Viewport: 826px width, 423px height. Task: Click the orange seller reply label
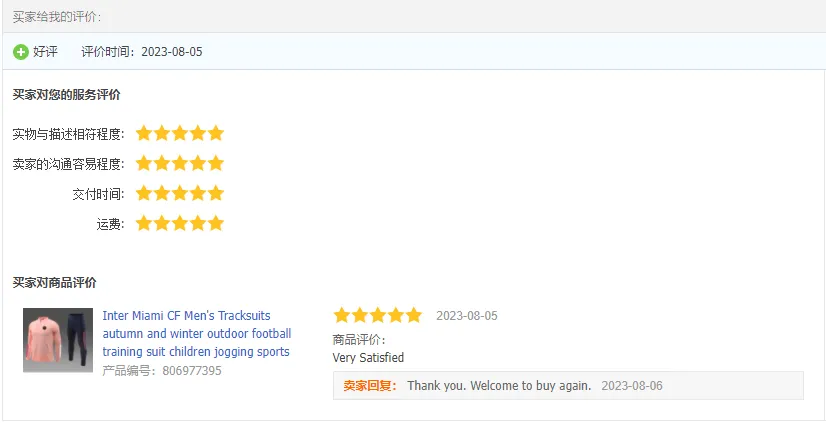pos(369,386)
